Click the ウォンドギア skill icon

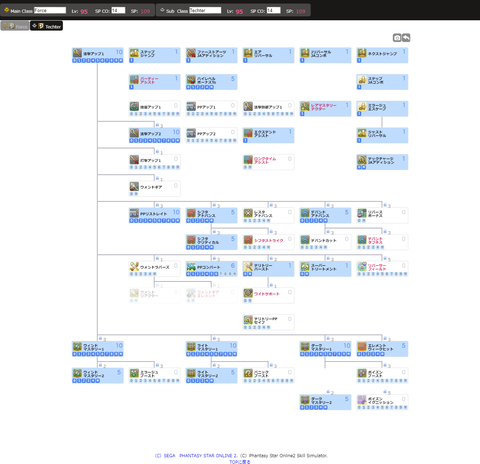134,186
